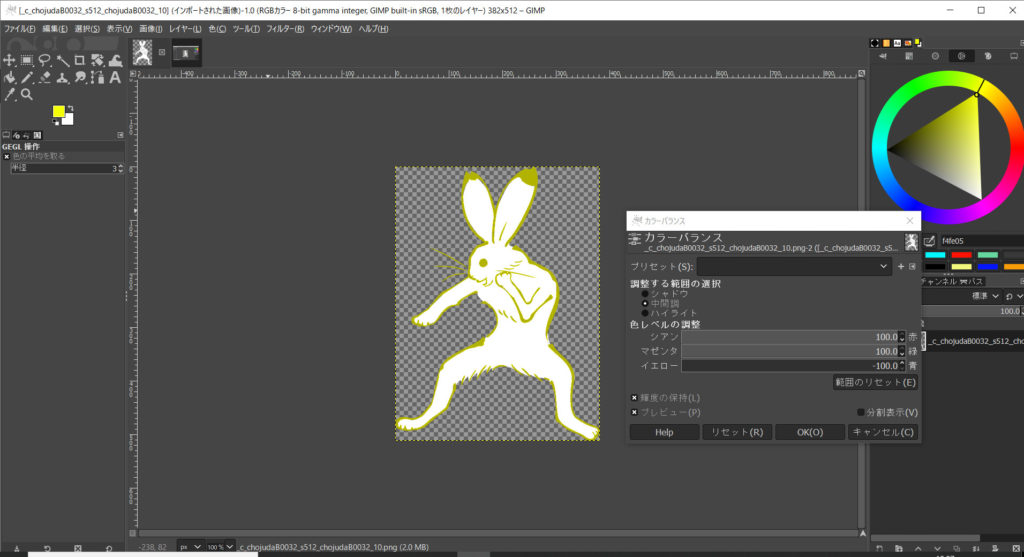
Task: Open the Layer menu (レイヤー)
Action: [x=185, y=29]
